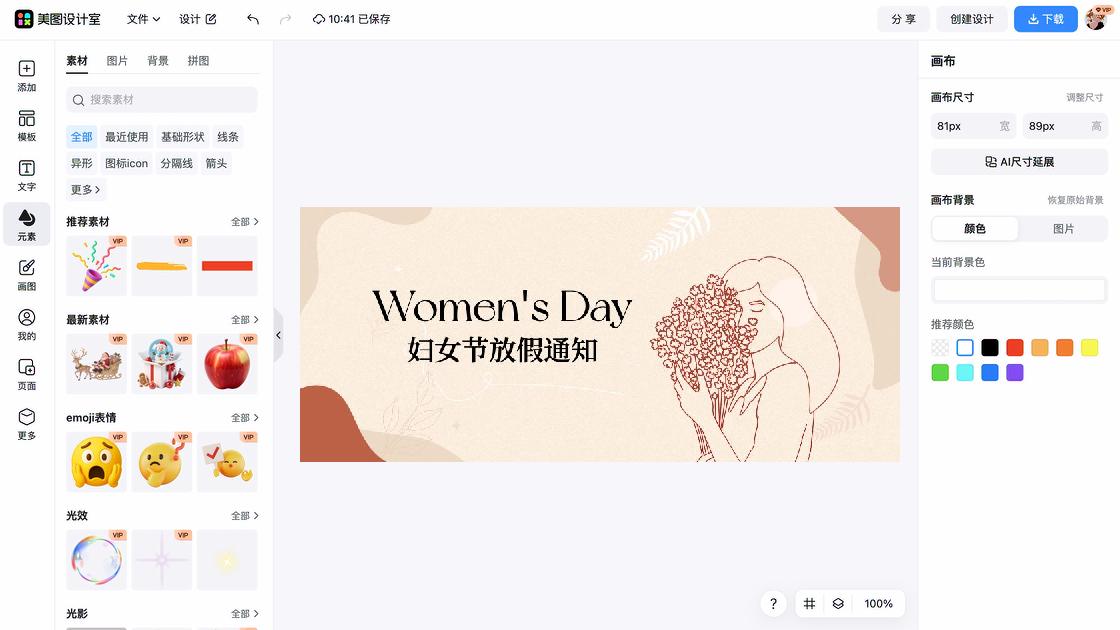This screenshot has height=630, width=1120.
Task: Switch to the 拼图 tab
Action: 199,61
